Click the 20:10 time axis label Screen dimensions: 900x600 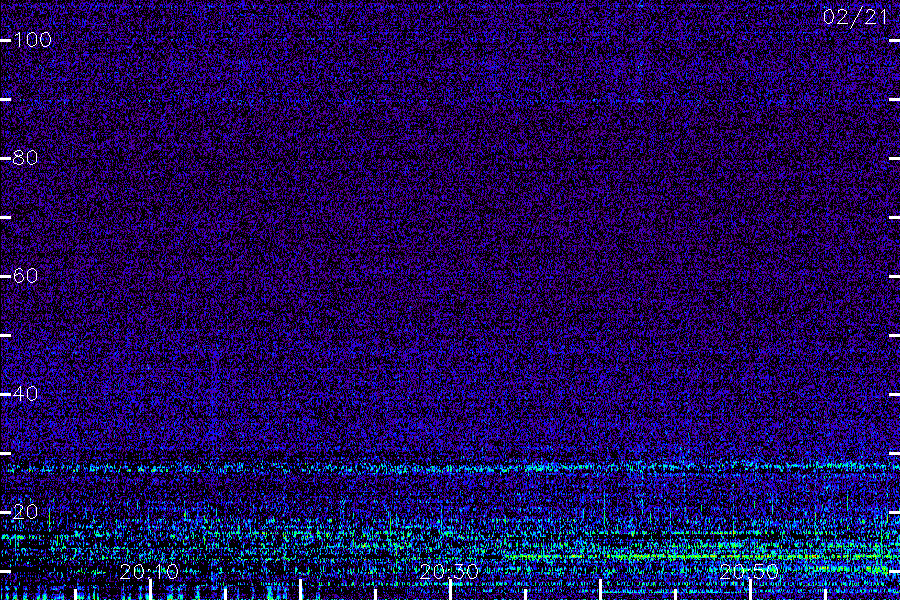(x=149, y=571)
